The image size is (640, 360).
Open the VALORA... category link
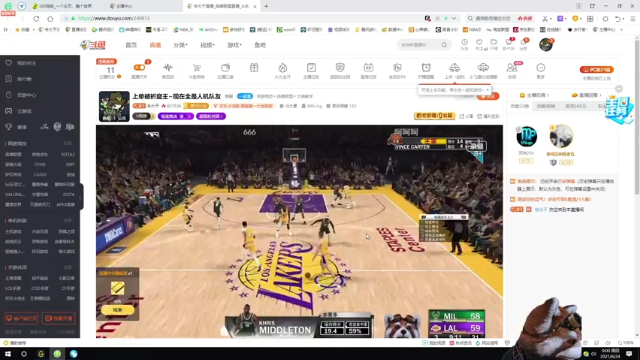tap(15, 194)
